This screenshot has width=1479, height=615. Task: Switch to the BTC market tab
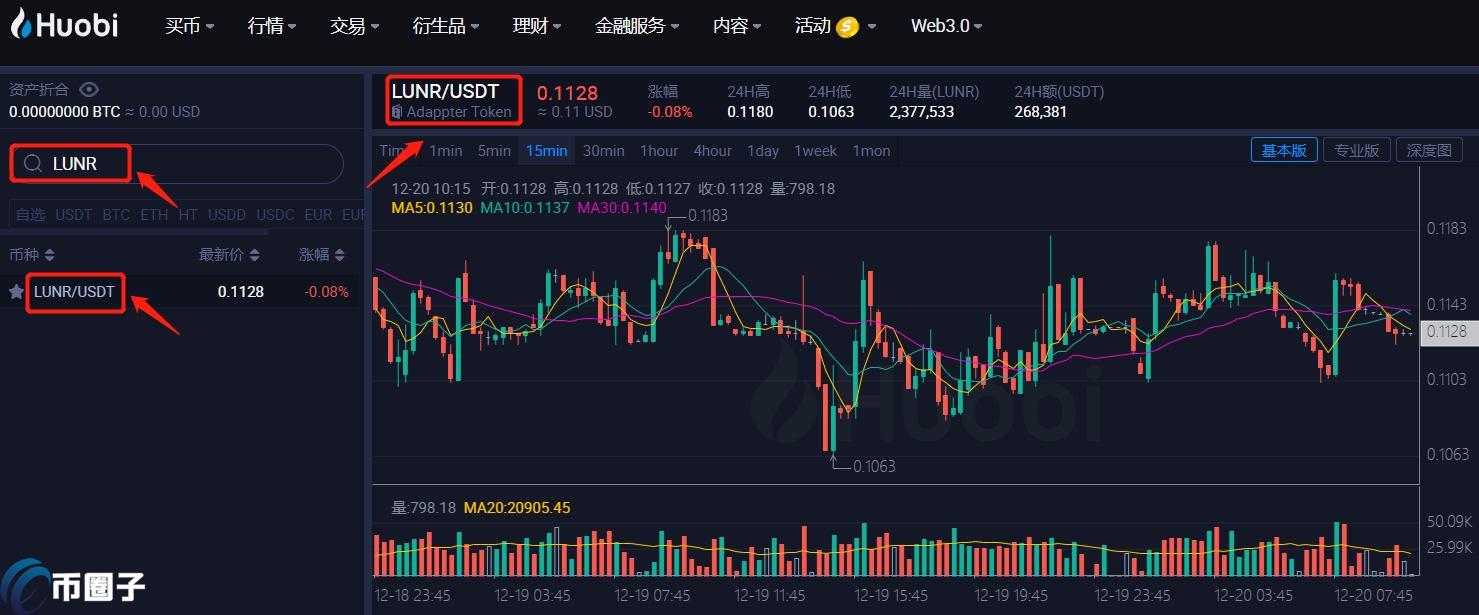coord(116,214)
